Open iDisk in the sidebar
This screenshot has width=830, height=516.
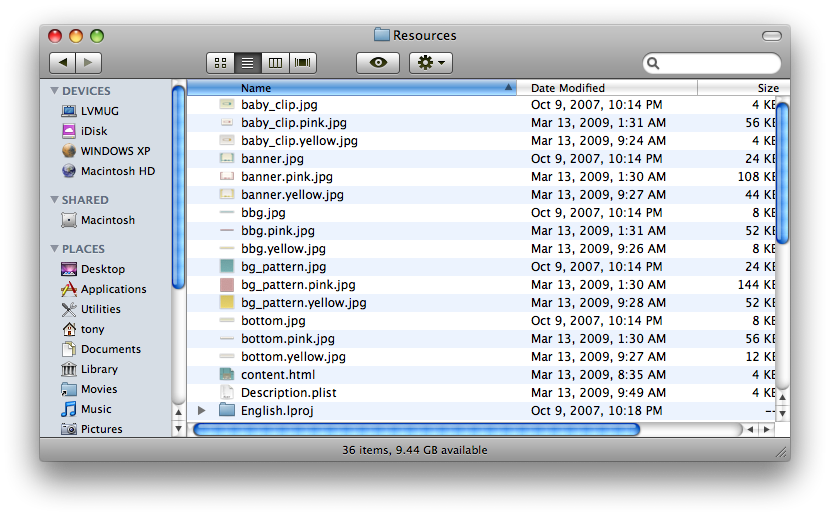pos(94,131)
